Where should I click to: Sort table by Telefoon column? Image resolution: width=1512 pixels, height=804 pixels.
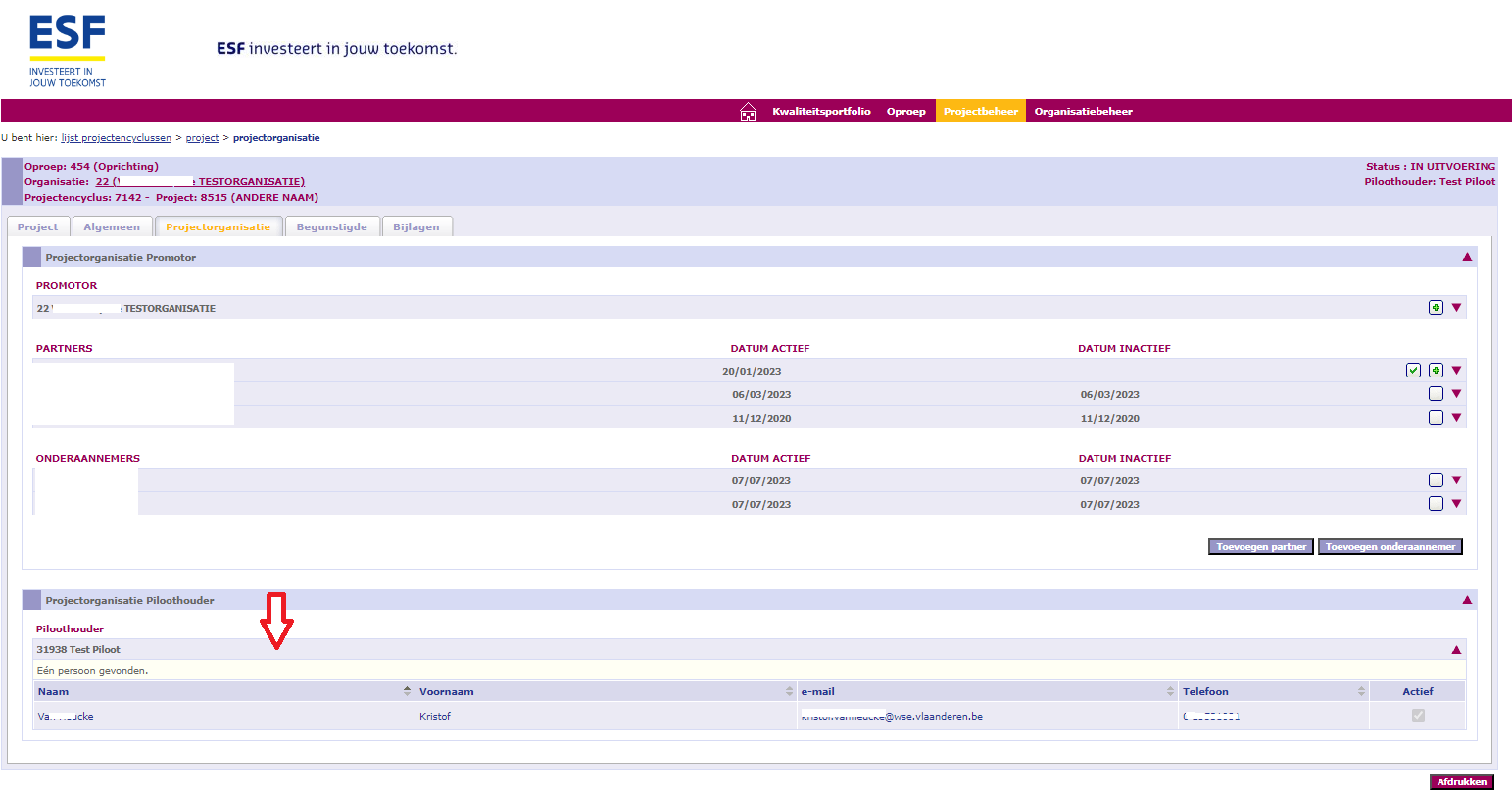[x=1274, y=692]
